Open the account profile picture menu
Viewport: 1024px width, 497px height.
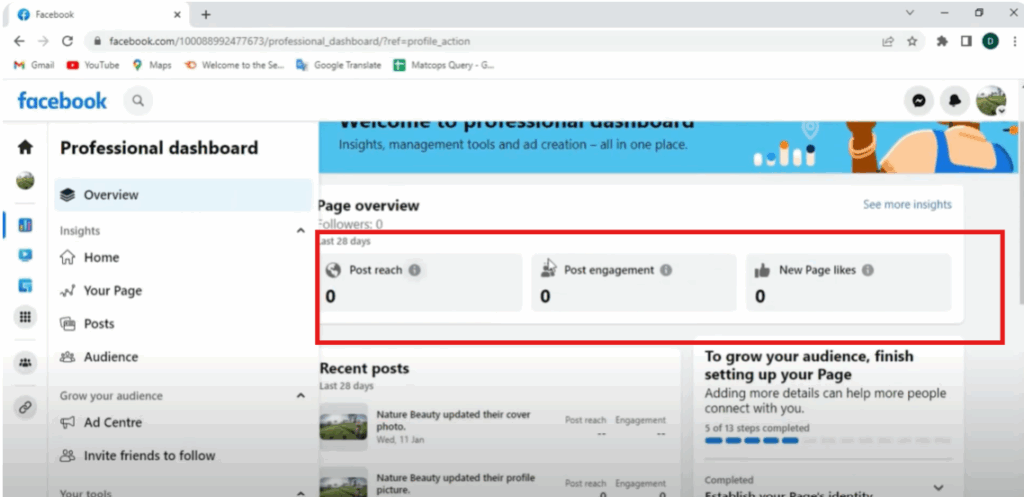click(991, 101)
